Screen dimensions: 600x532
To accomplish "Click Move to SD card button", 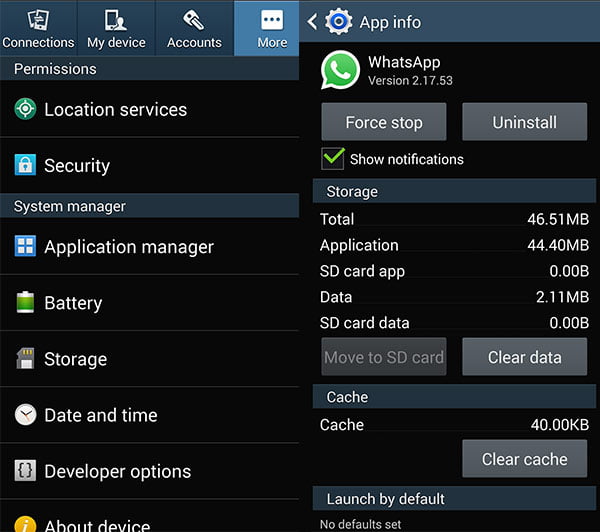I will coord(384,357).
